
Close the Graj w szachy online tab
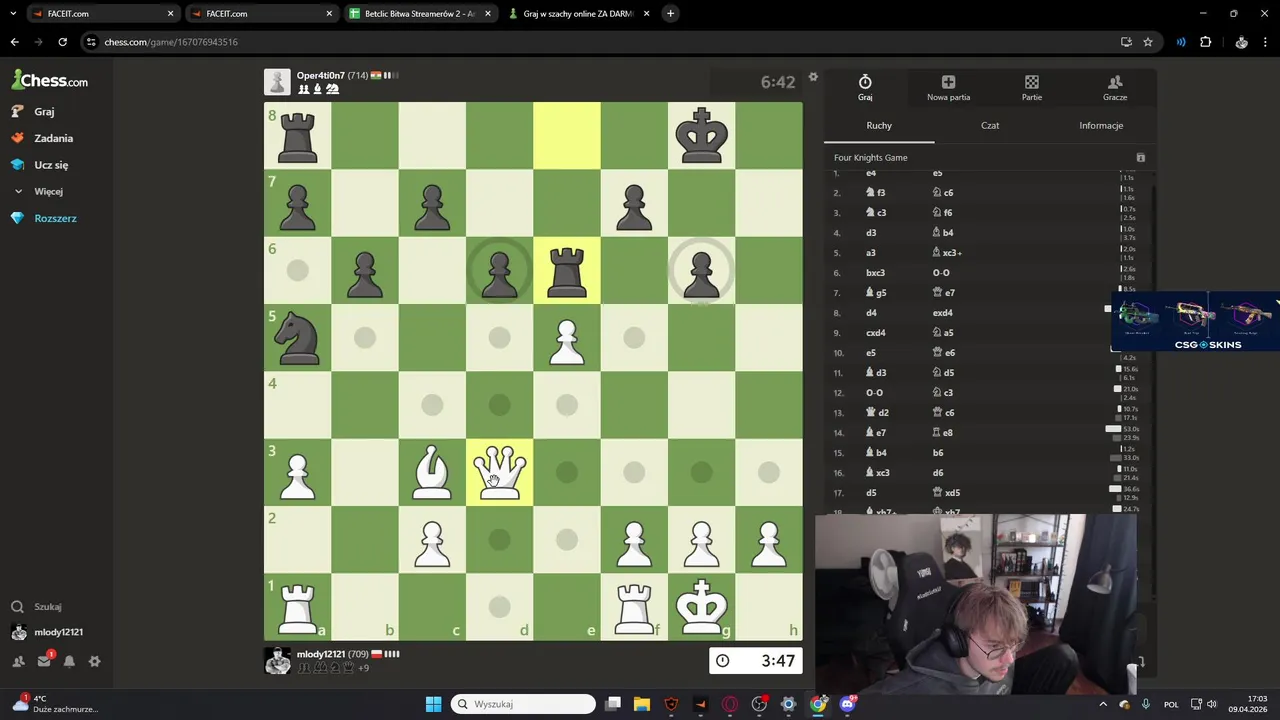tap(646, 14)
